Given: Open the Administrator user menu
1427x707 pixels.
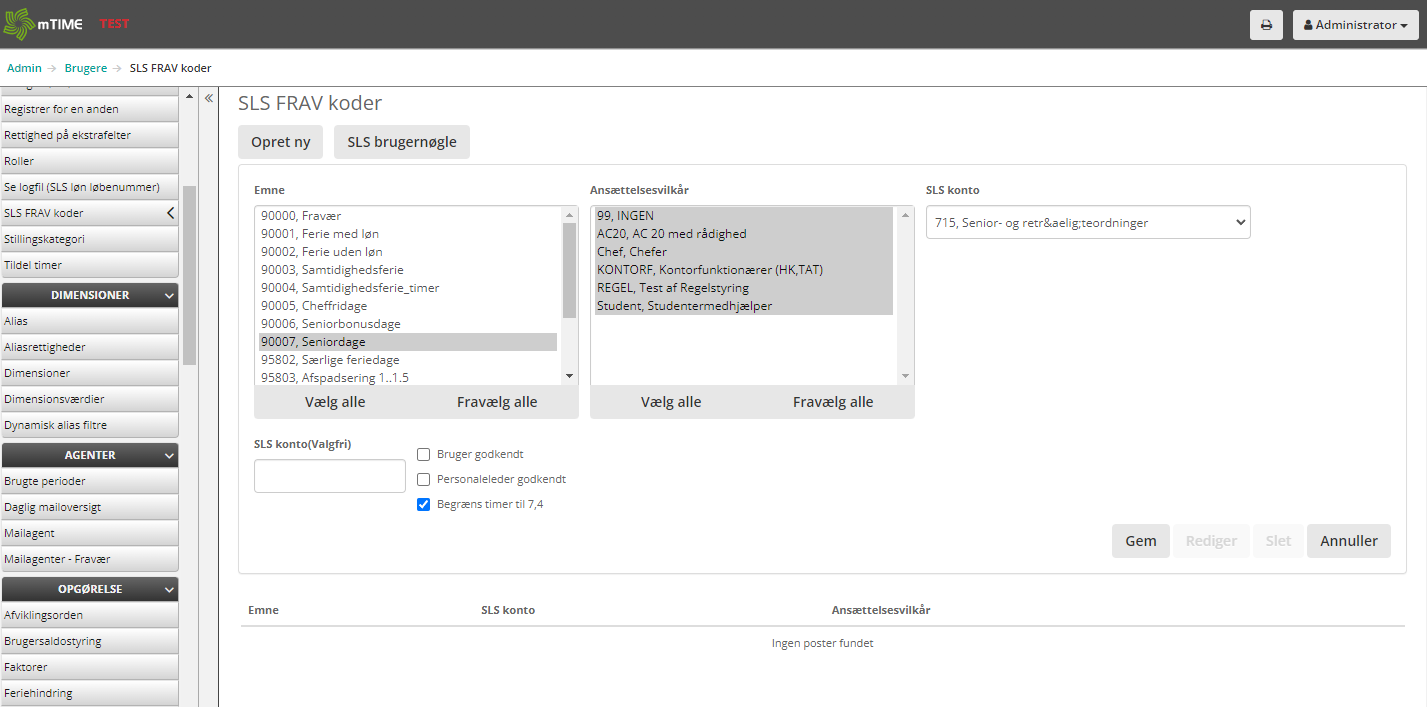Looking at the screenshot, I should tap(1355, 25).
